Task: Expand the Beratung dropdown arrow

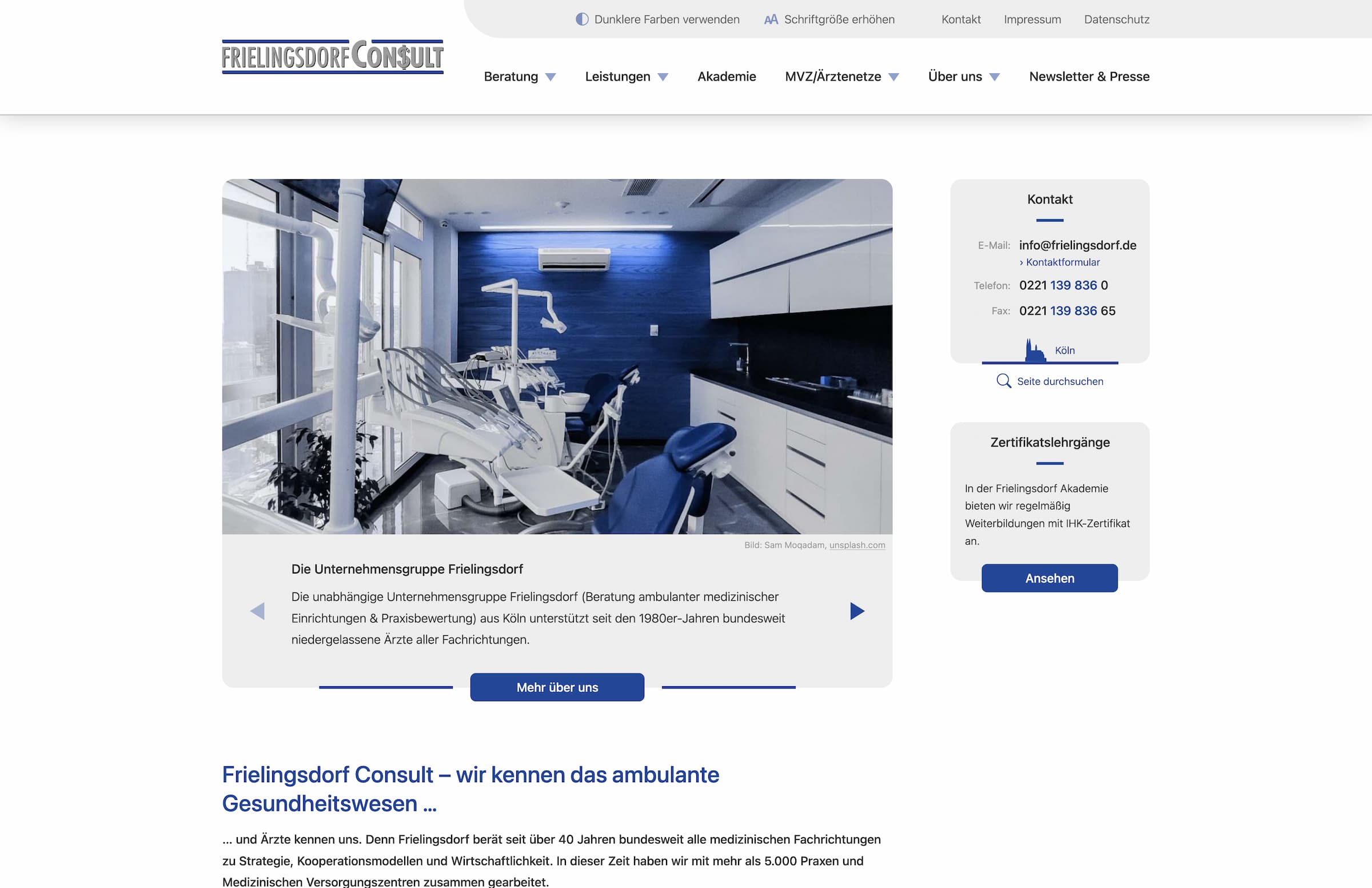Action: coord(551,77)
